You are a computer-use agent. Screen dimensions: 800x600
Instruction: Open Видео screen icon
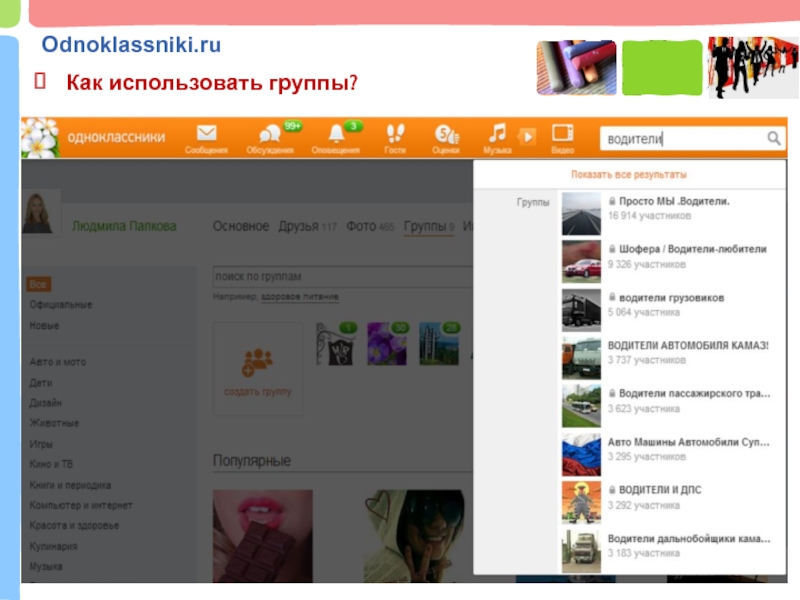562,134
